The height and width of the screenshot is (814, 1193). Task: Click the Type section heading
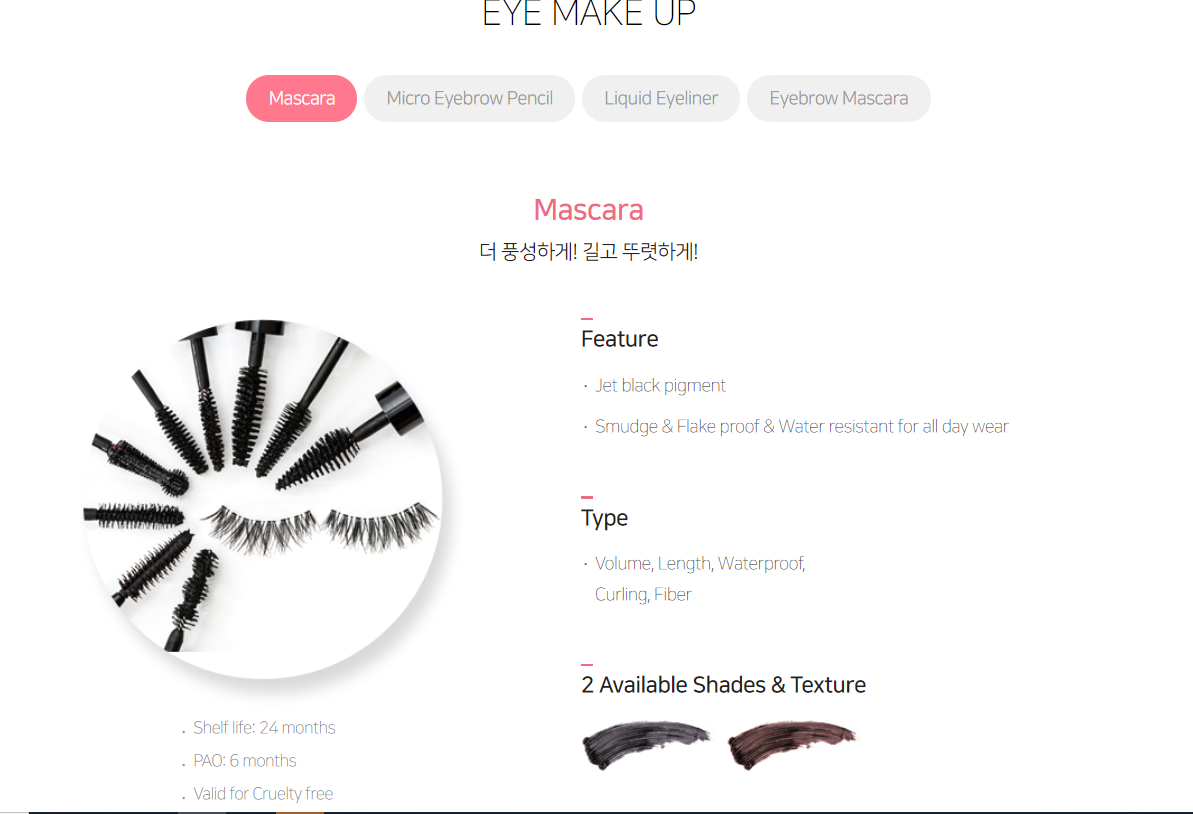click(604, 518)
